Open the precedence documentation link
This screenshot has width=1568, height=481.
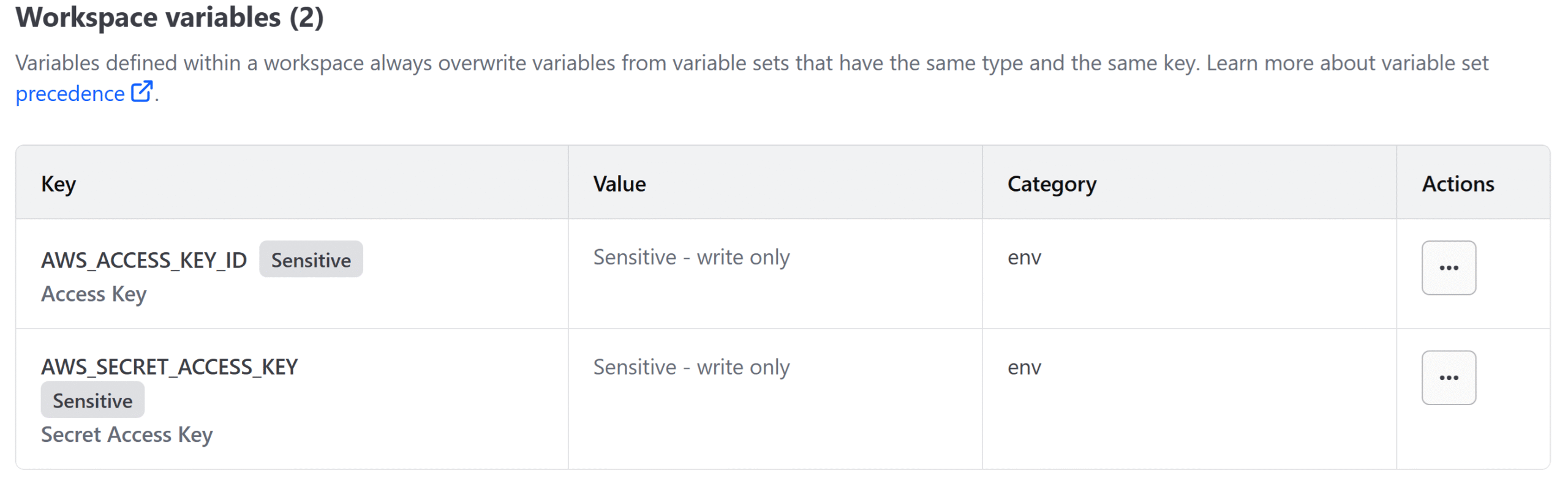(x=84, y=94)
